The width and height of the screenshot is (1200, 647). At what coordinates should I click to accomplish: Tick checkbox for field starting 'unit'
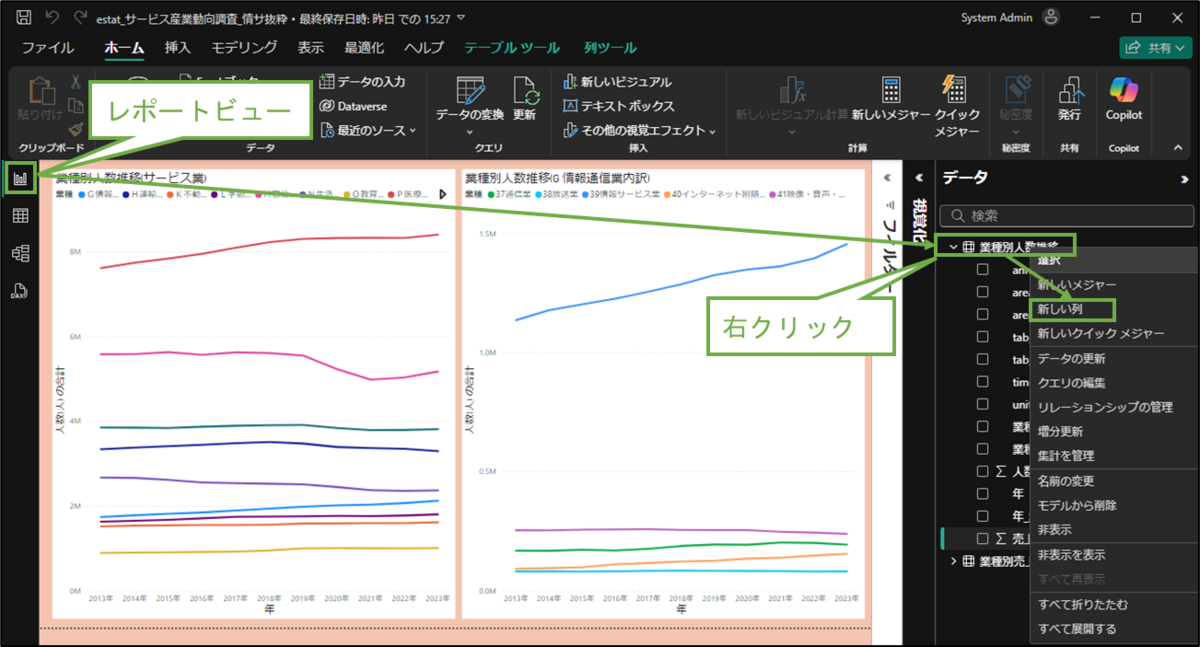point(983,404)
